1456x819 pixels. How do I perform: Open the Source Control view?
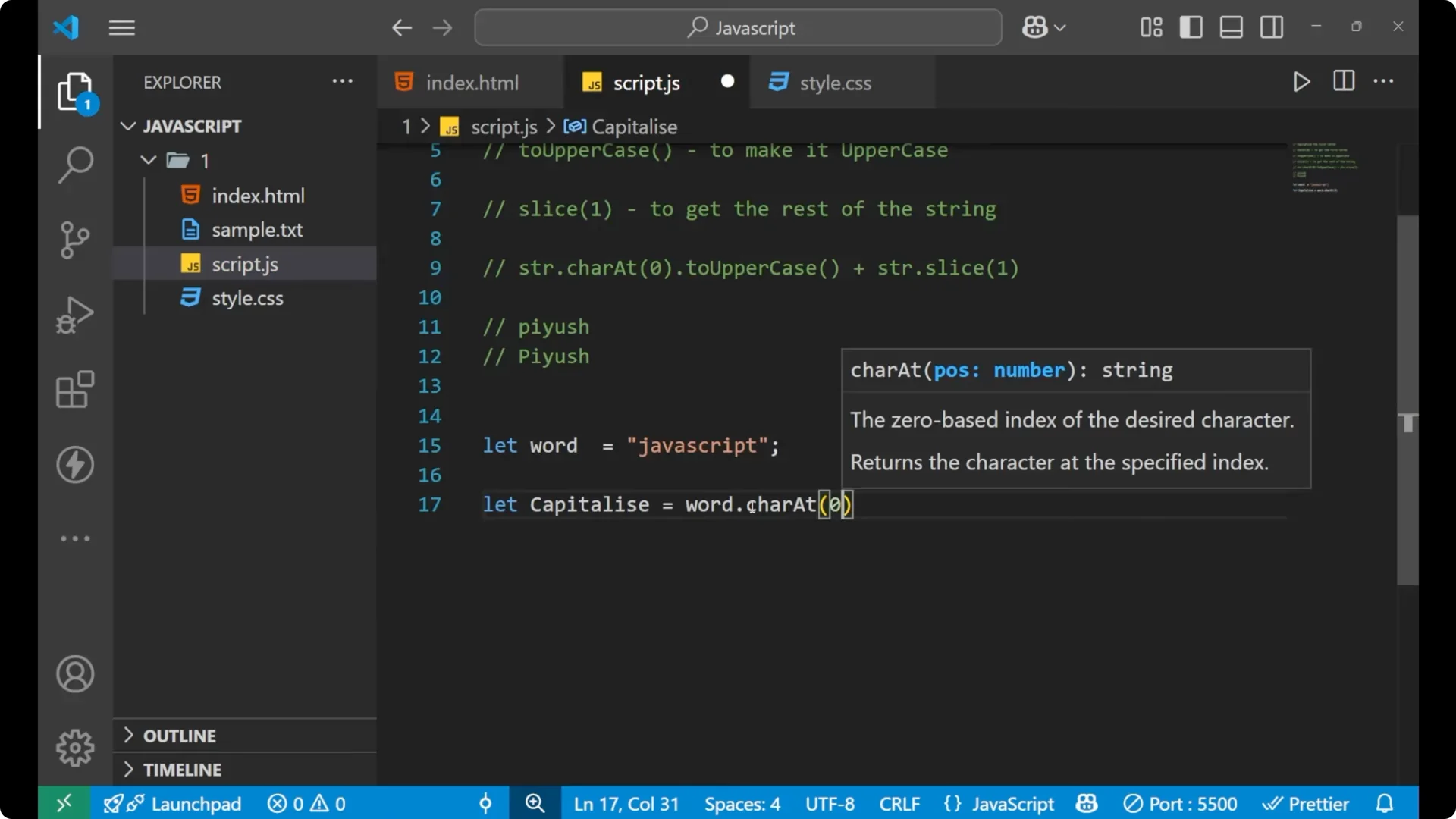(74, 240)
